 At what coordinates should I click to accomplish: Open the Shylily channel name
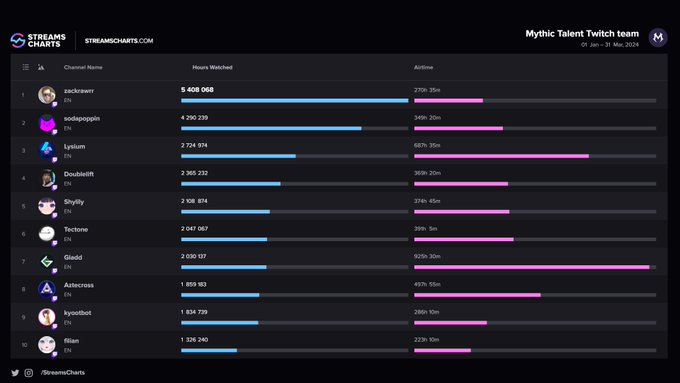(x=74, y=202)
